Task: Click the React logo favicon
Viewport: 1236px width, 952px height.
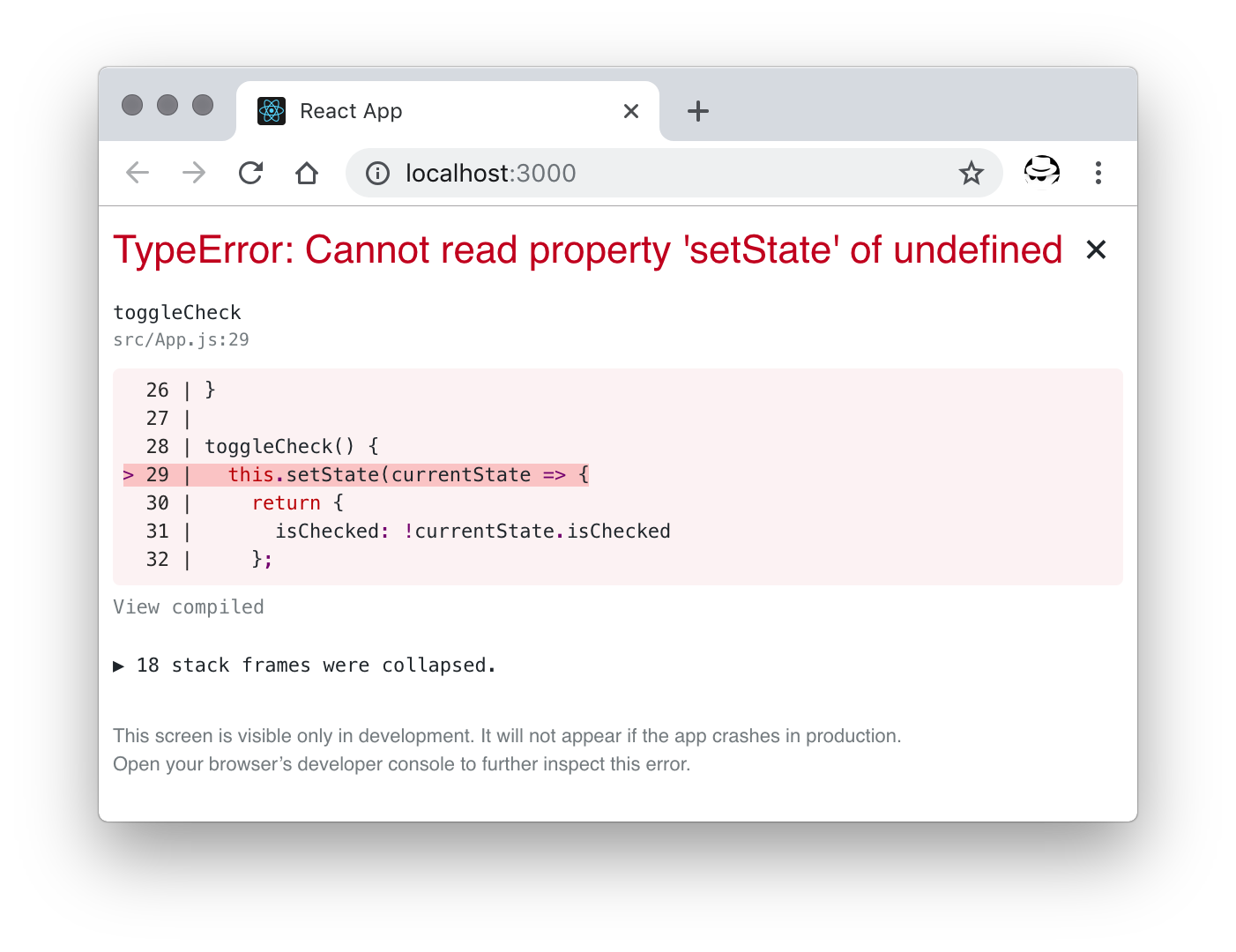Action: tap(272, 111)
